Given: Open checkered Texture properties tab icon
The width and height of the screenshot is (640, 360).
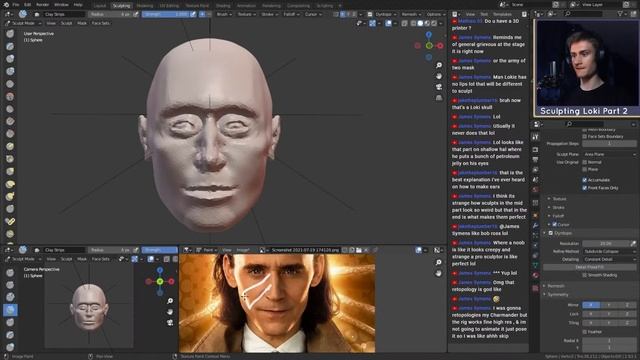Looking at the screenshot, I should 536,288.
